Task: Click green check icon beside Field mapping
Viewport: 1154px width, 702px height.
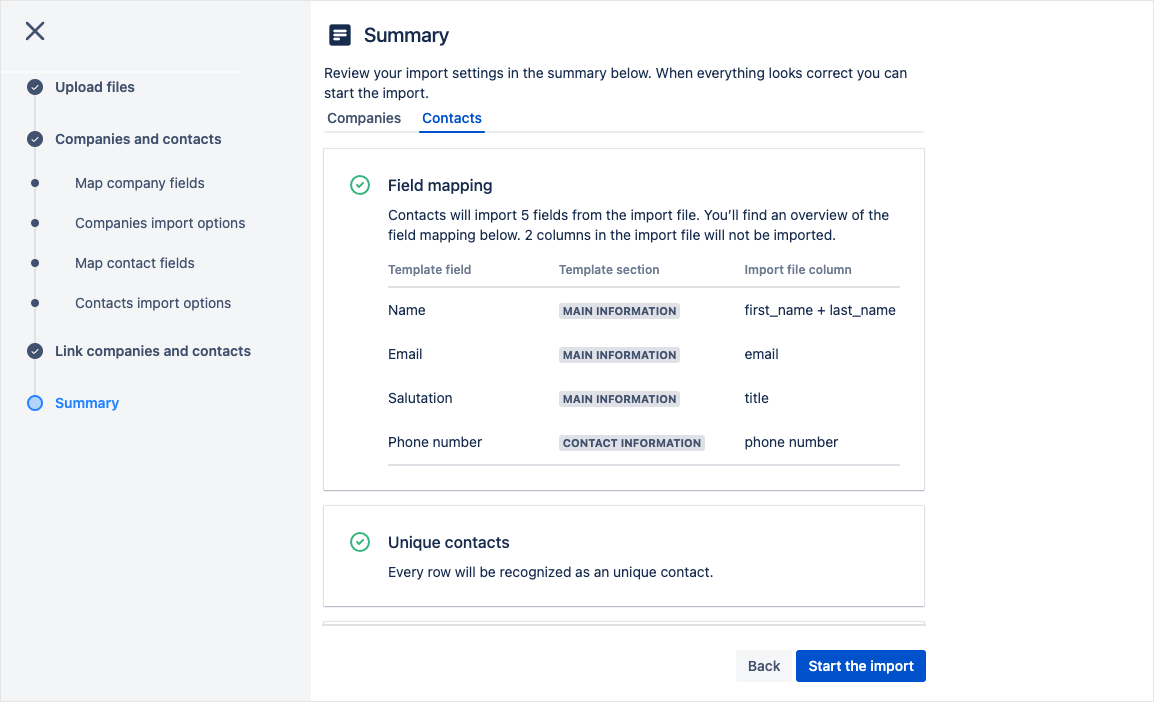Action: pos(360,185)
